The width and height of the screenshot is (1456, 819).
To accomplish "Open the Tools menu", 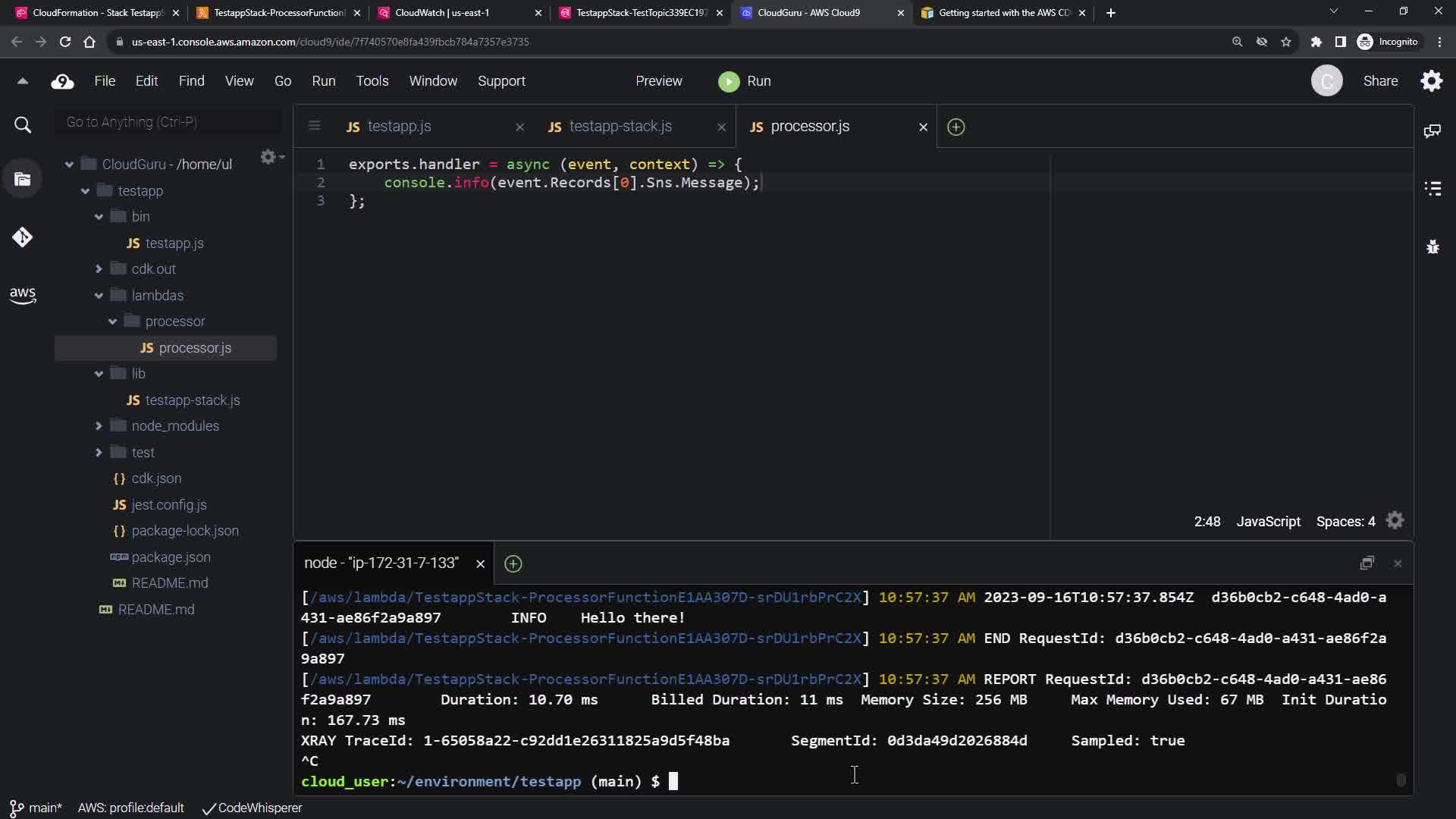I will tap(372, 81).
